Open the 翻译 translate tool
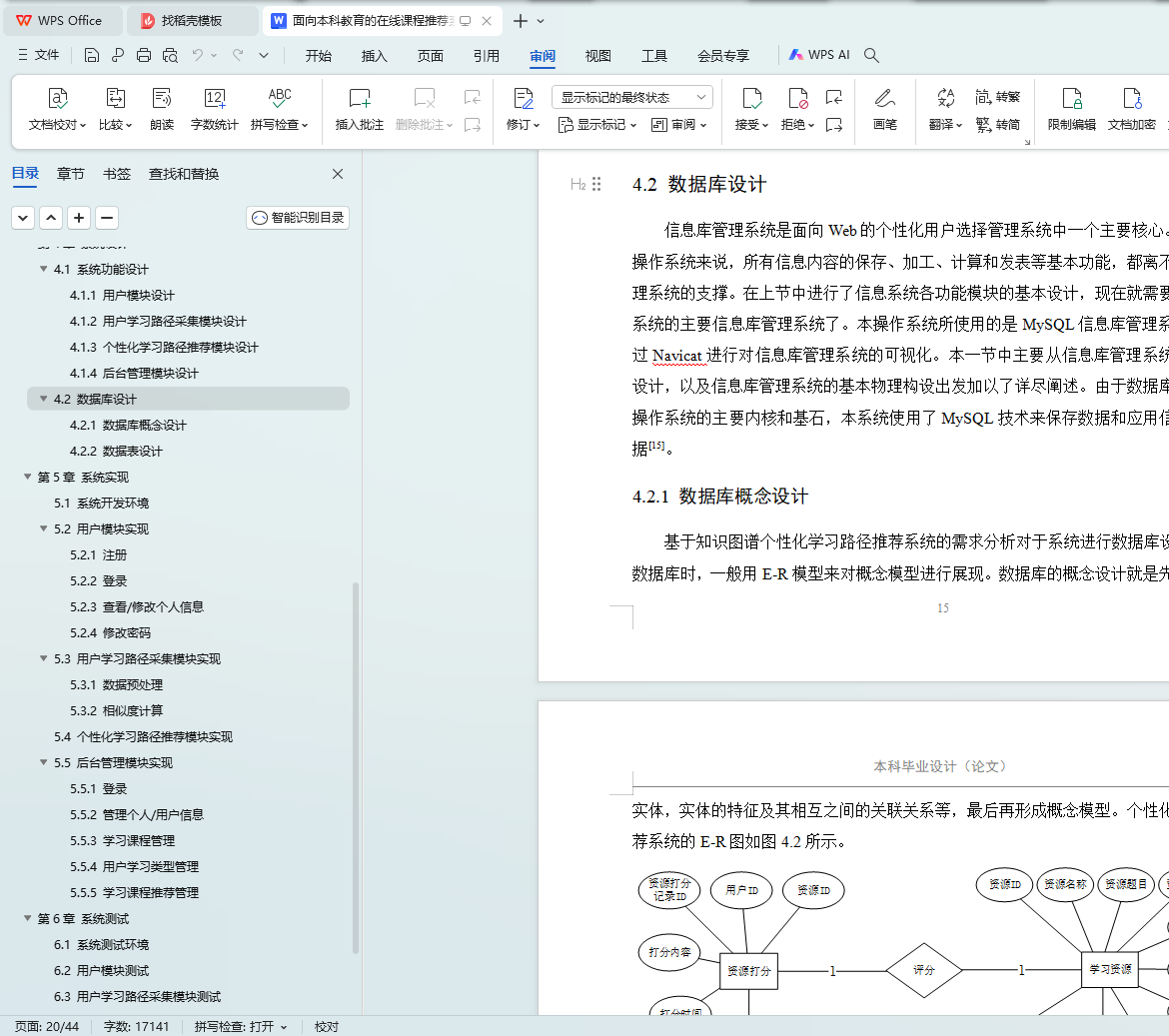Image resolution: width=1169 pixels, height=1036 pixels. pos(945,109)
